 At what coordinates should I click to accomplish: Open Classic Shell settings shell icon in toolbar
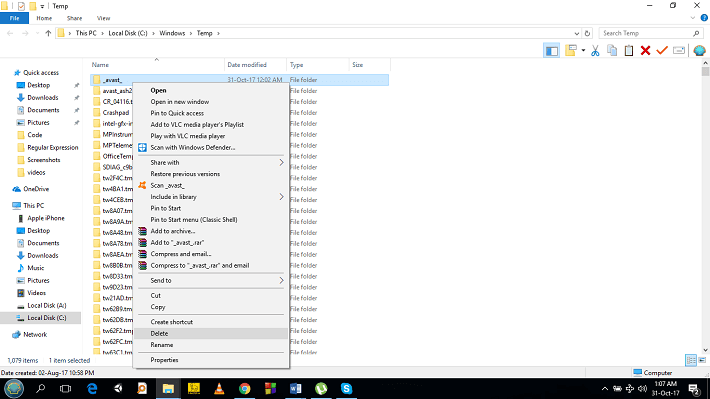(x=699, y=51)
